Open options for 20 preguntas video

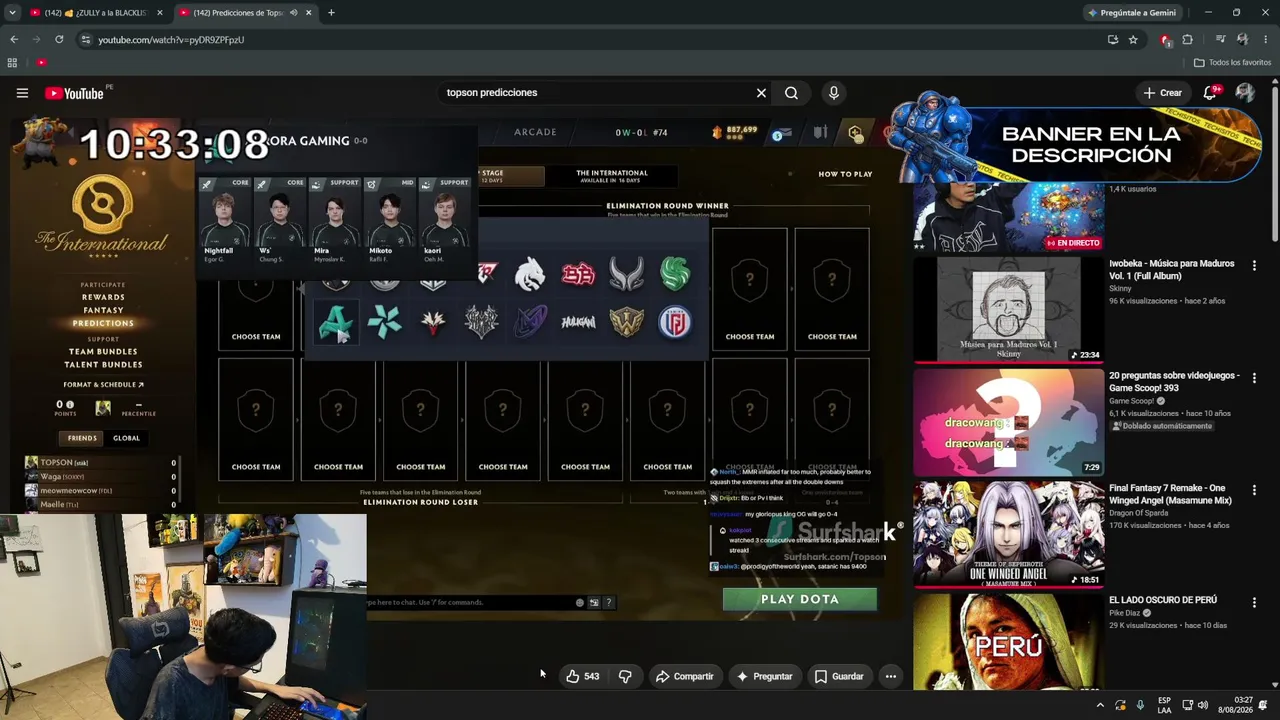(1254, 378)
